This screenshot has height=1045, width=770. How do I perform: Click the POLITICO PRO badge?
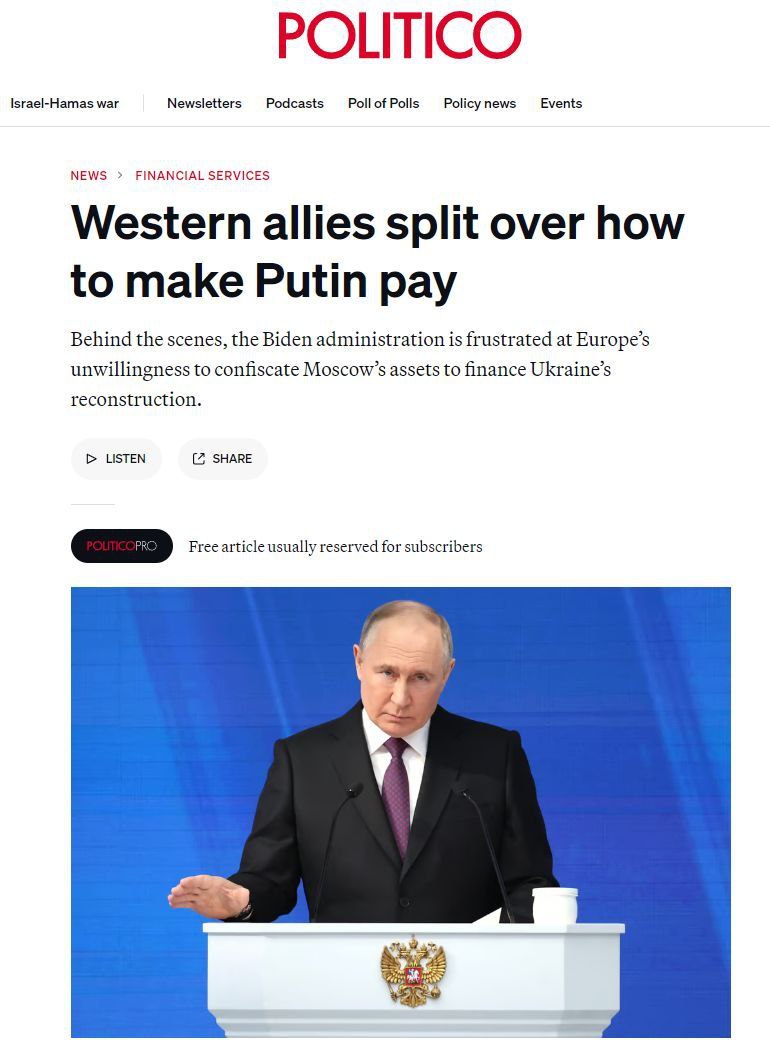click(x=121, y=546)
